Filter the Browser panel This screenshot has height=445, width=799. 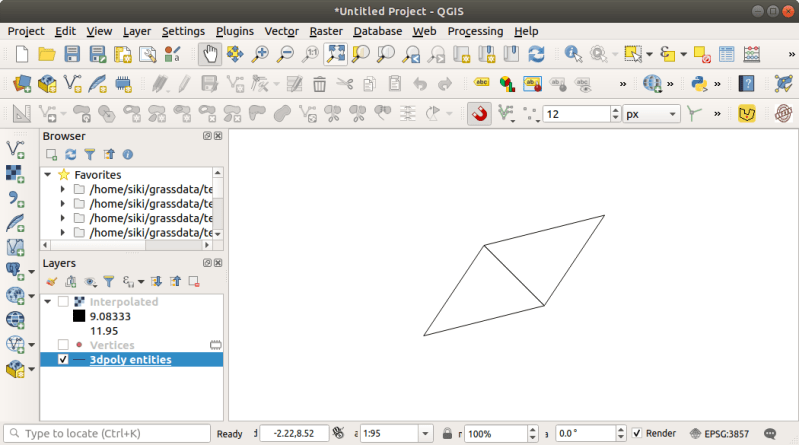click(x=90, y=154)
